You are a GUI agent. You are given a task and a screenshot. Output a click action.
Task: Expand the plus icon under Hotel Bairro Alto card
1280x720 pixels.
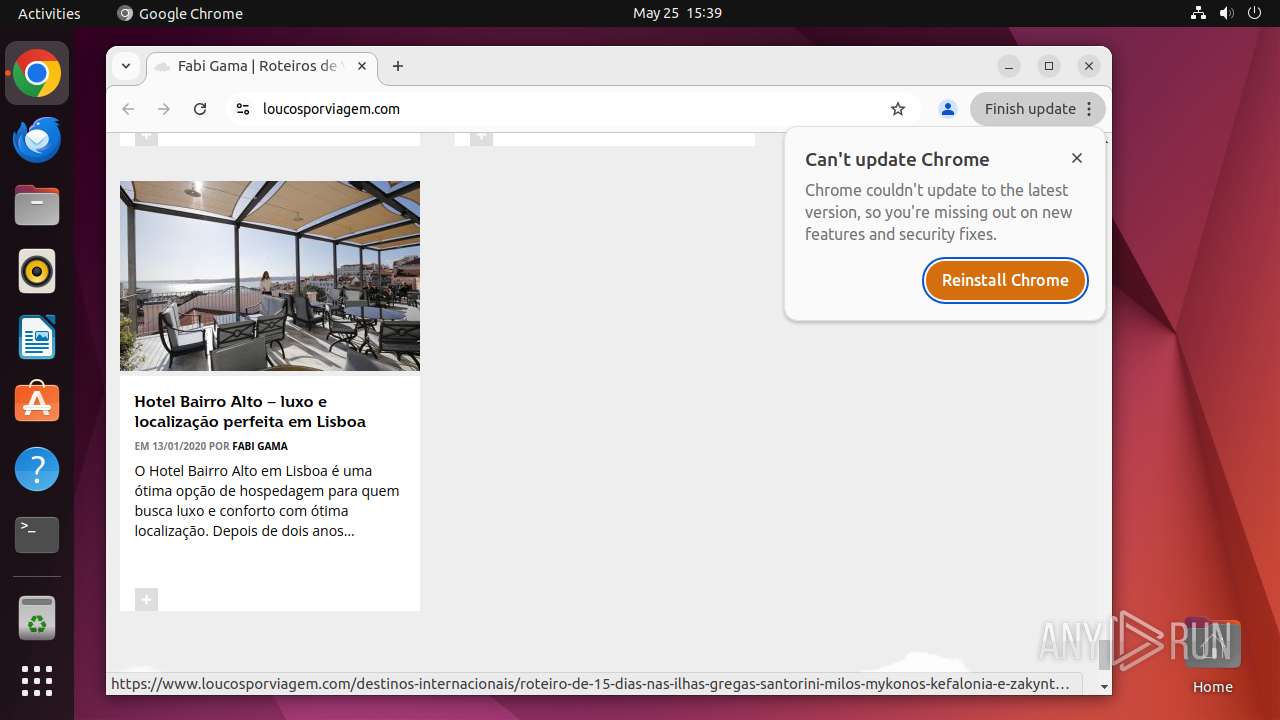(146, 599)
